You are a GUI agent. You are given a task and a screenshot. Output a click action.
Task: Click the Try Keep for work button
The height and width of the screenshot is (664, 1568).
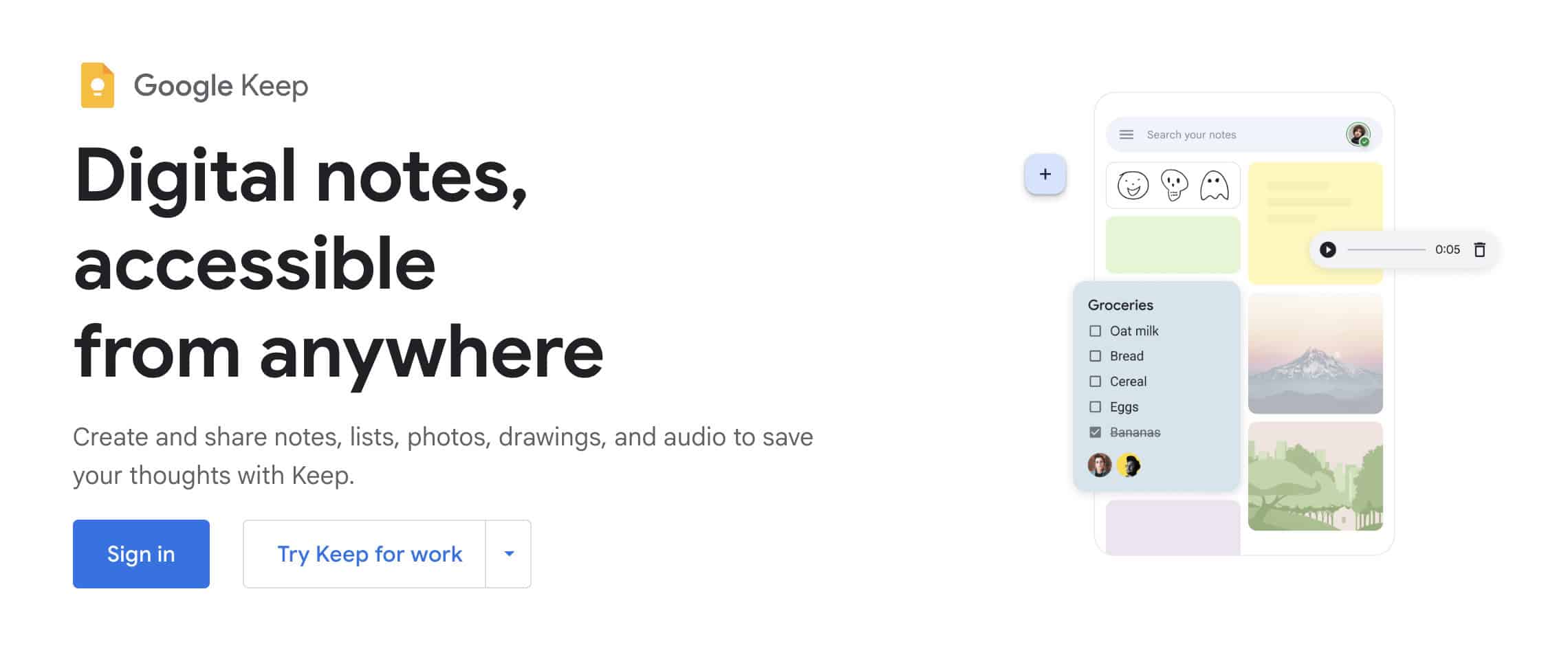click(x=364, y=554)
